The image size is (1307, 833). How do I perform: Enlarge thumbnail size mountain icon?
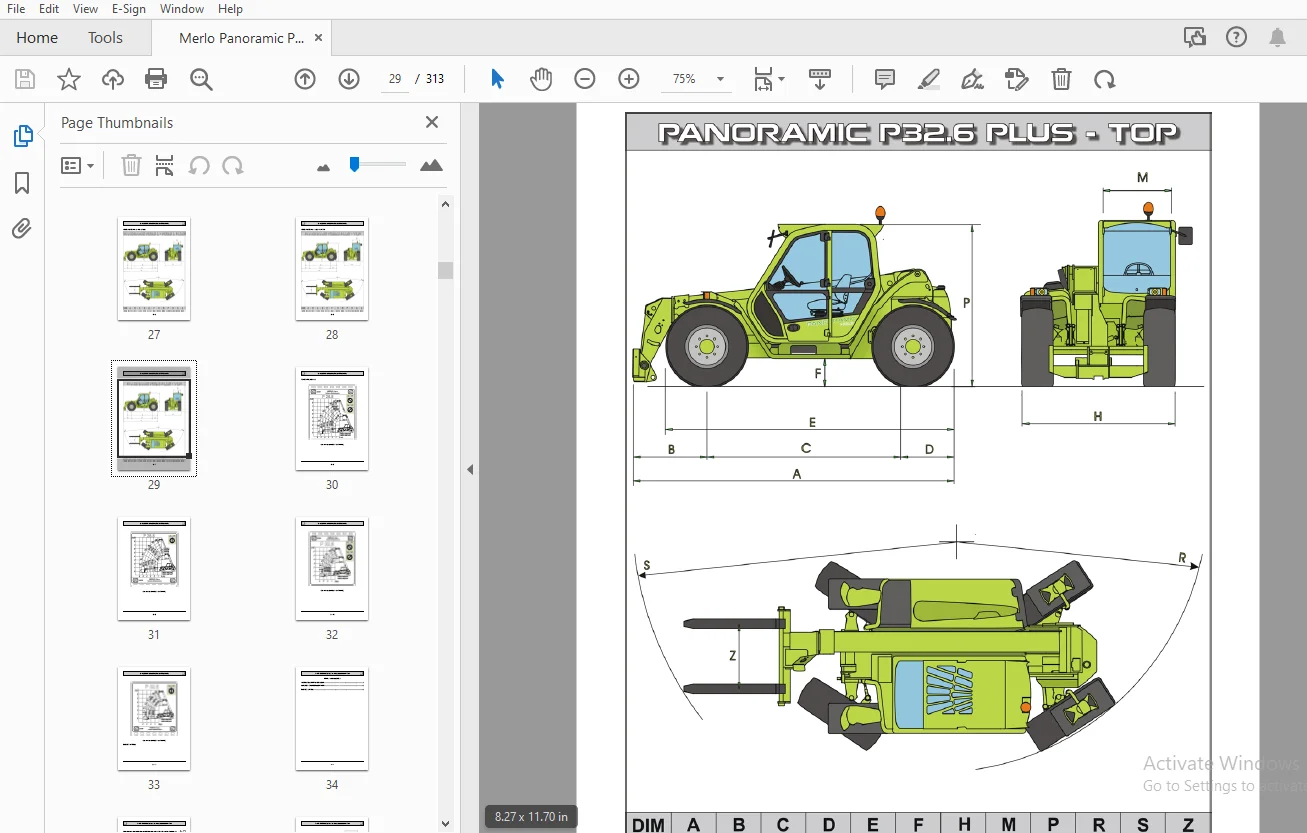click(x=431, y=165)
